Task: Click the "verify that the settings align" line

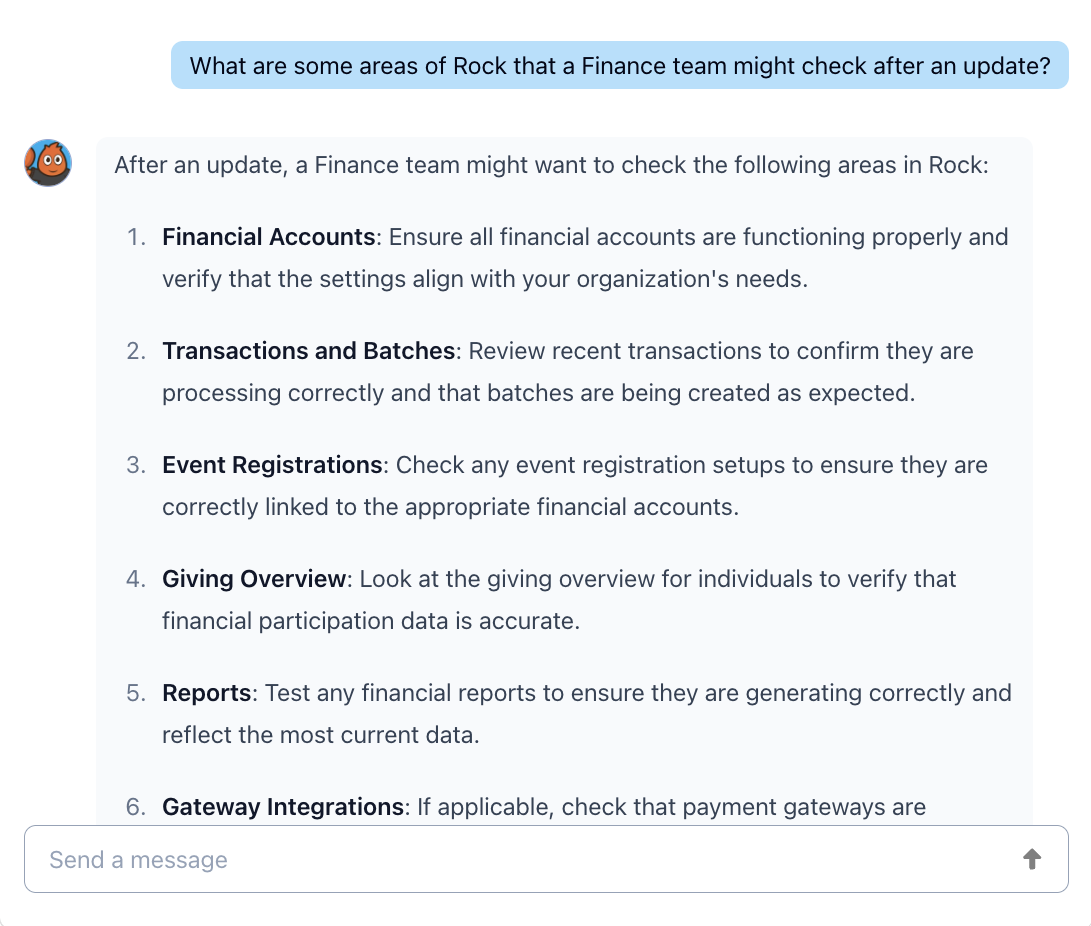Action: click(x=484, y=279)
